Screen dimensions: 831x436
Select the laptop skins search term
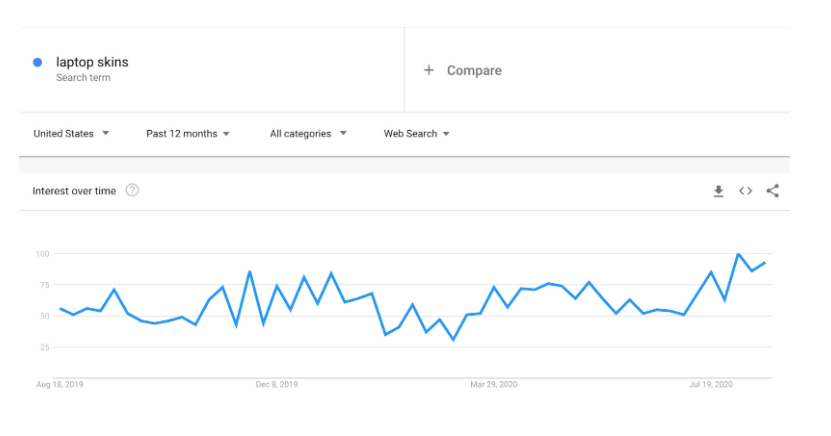point(92,62)
